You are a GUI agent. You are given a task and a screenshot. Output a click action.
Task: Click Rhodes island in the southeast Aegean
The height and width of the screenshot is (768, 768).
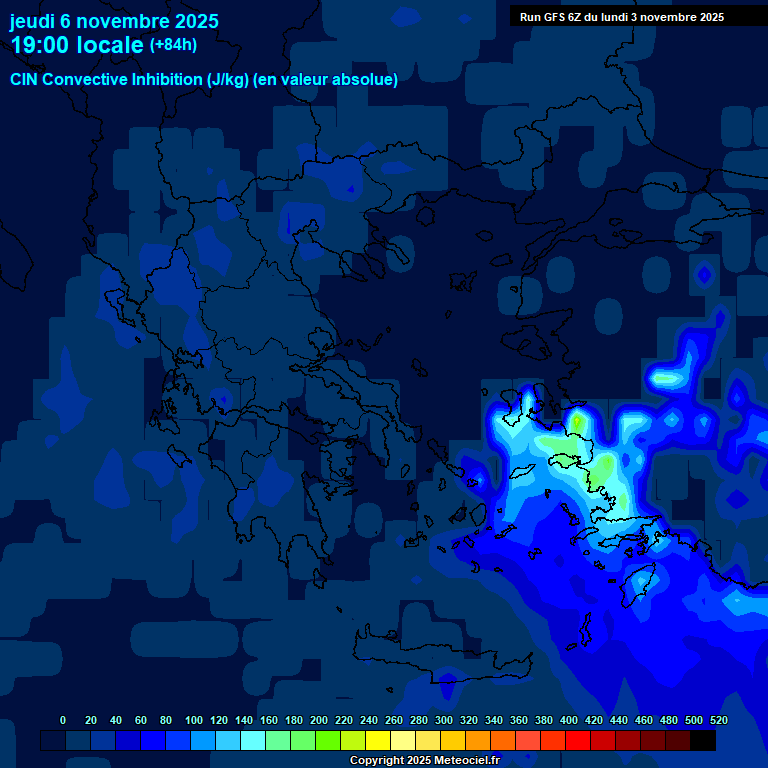click(640, 582)
